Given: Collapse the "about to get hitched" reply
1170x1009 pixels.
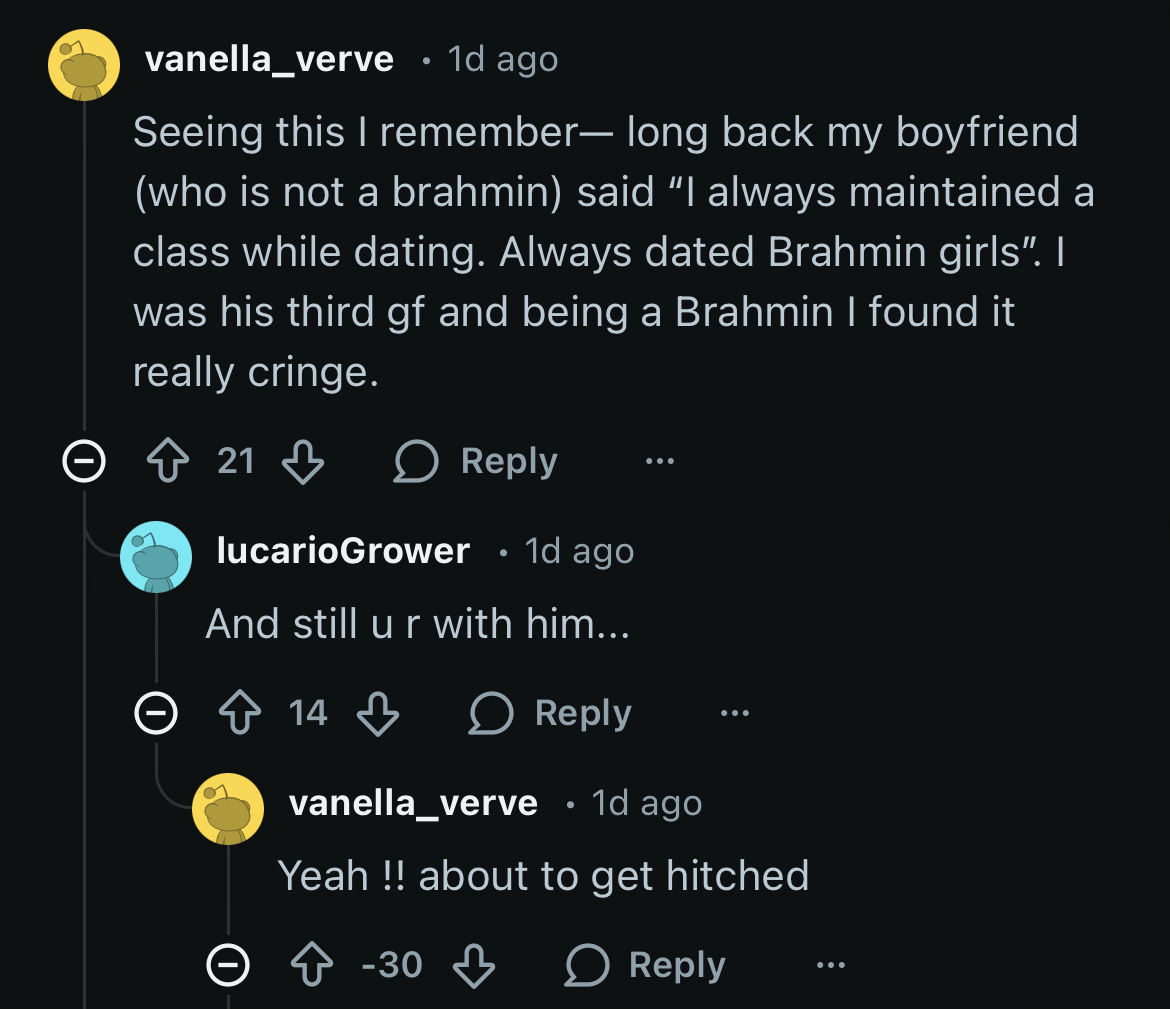Looking at the screenshot, I should (x=228, y=966).
